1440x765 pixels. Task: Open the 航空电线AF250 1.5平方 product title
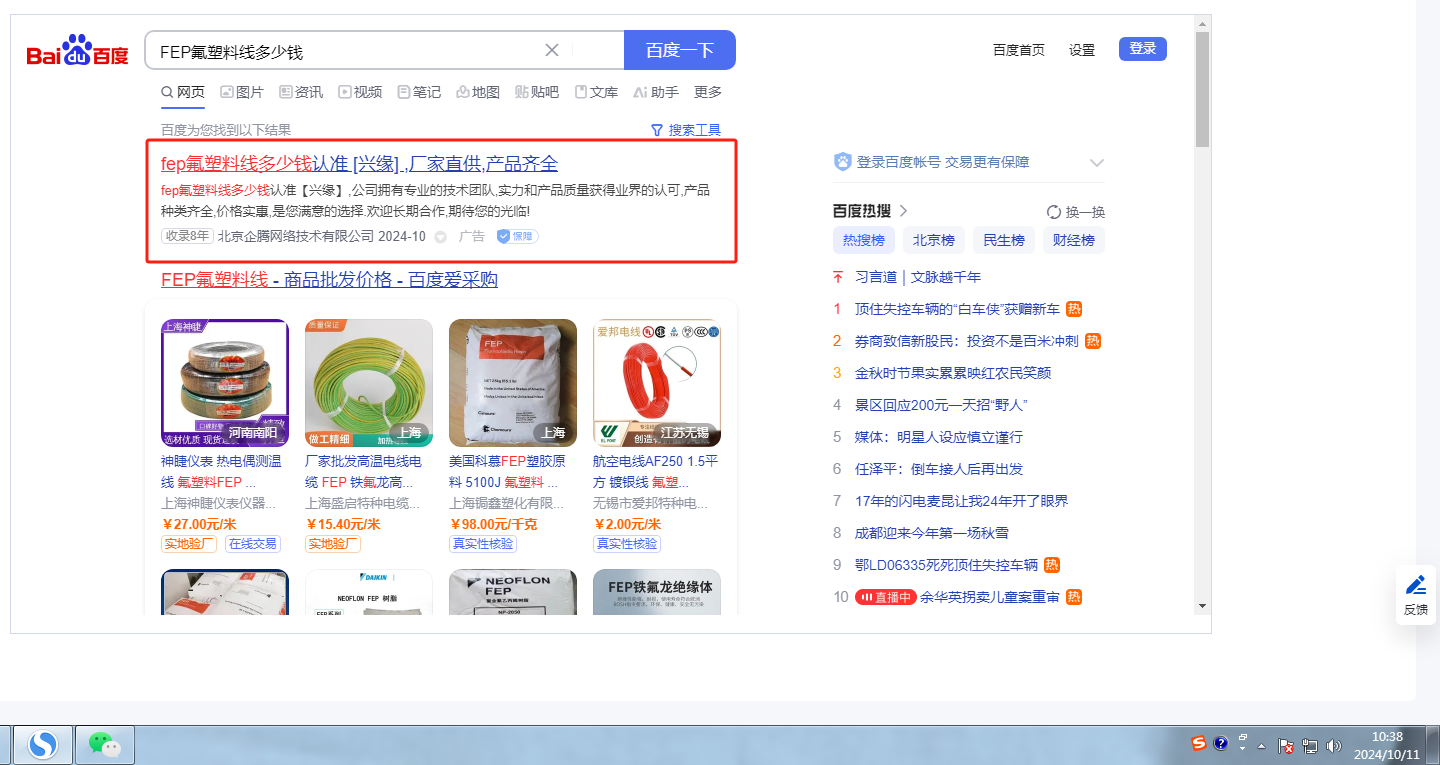(x=655, y=471)
